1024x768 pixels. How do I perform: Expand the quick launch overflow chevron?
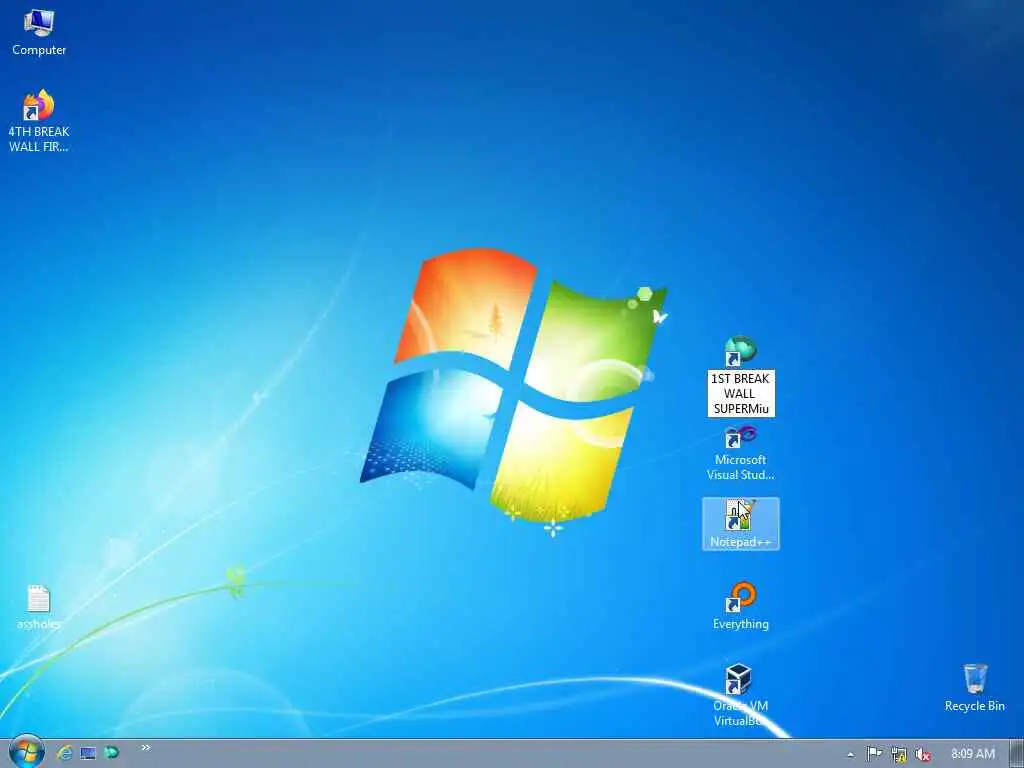coord(146,748)
